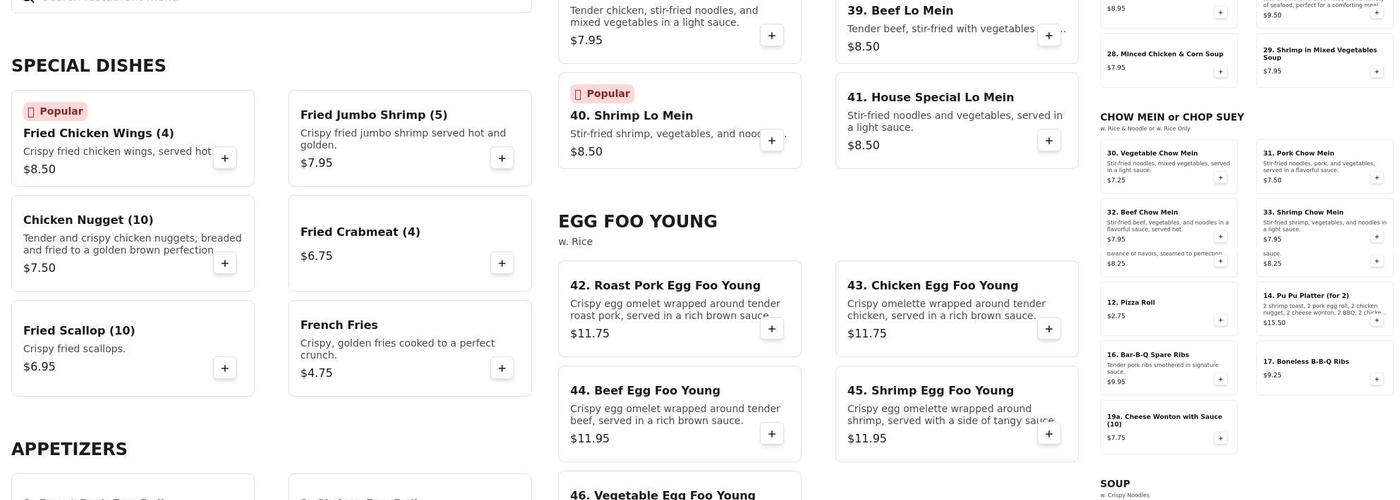Open the 17. Boneless B-B-Q Ribs item title
Image resolution: width=1400 pixels, height=500 pixels.
[x=1305, y=362]
